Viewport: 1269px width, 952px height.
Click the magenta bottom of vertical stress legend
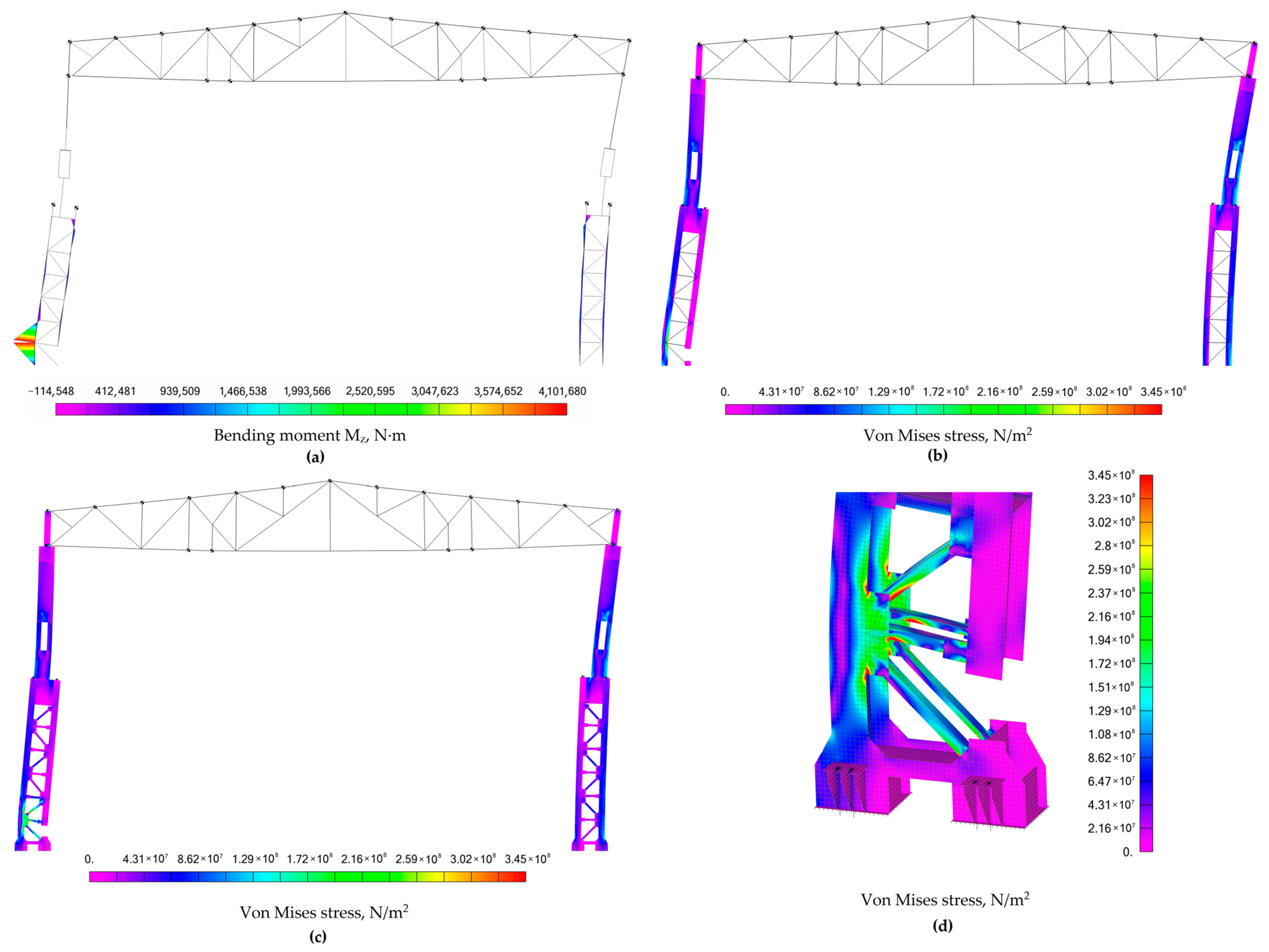coord(1146,846)
